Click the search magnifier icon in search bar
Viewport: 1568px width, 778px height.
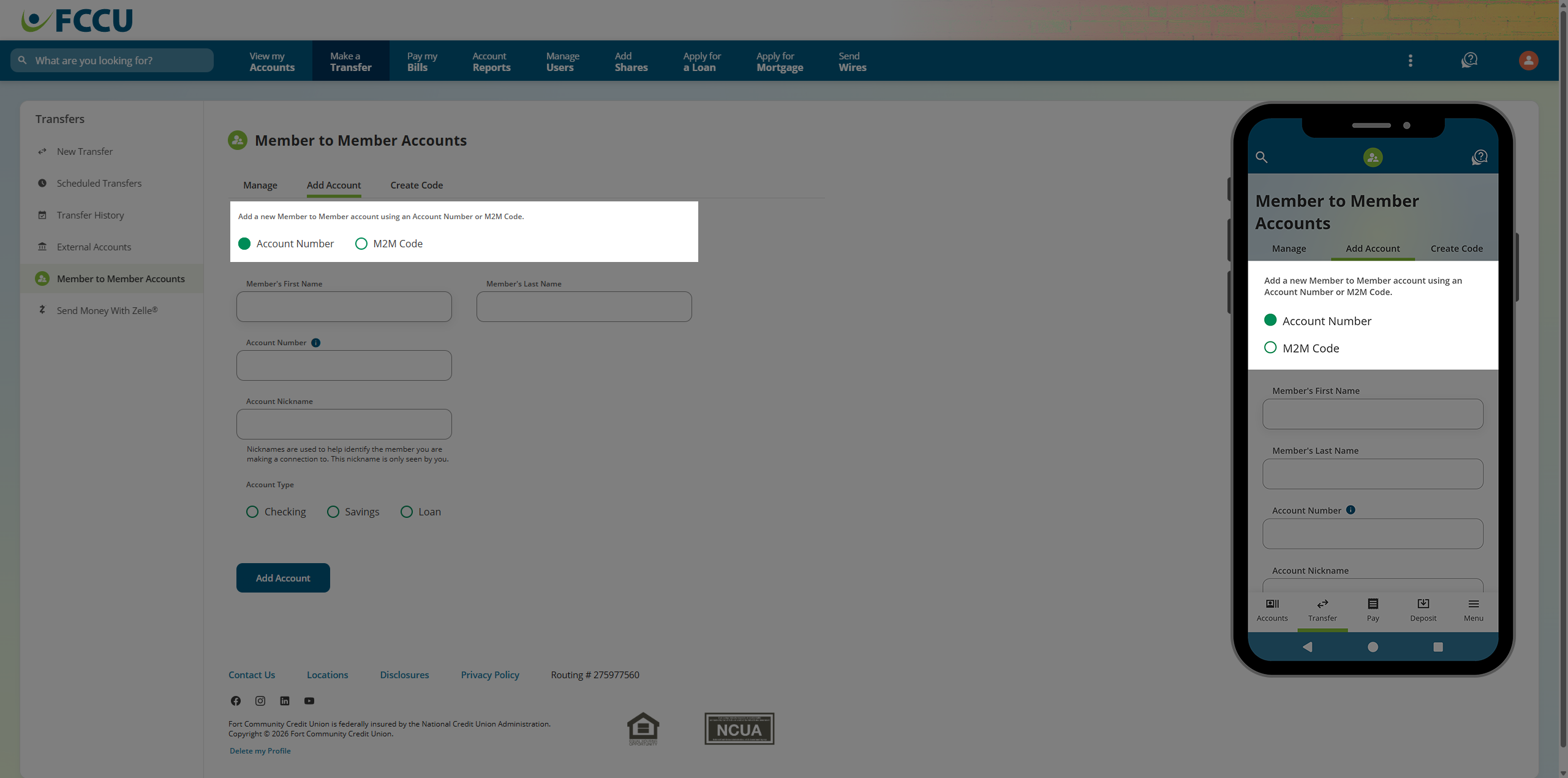23,60
